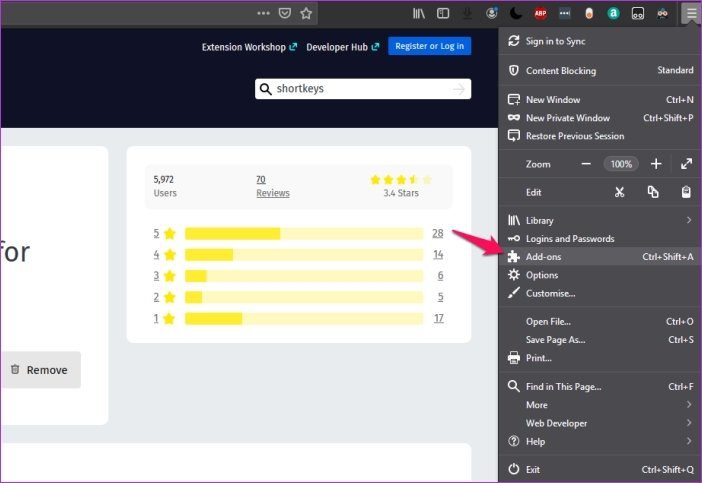Click Print... in the menu
The width and height of the screenshot is (702, 483).
pyautogui.click(x=600, y=358)
